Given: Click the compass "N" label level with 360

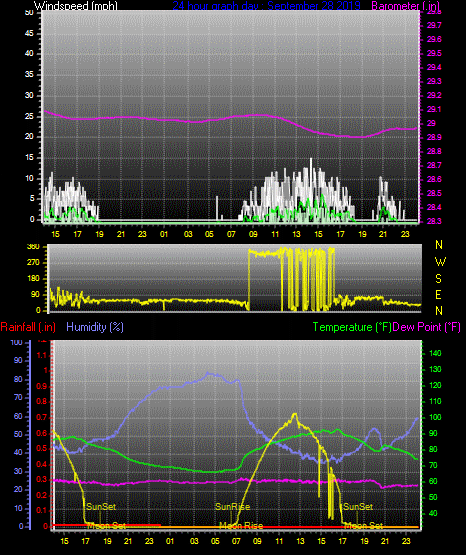Looking at the screenshot, I should [439, 245].
